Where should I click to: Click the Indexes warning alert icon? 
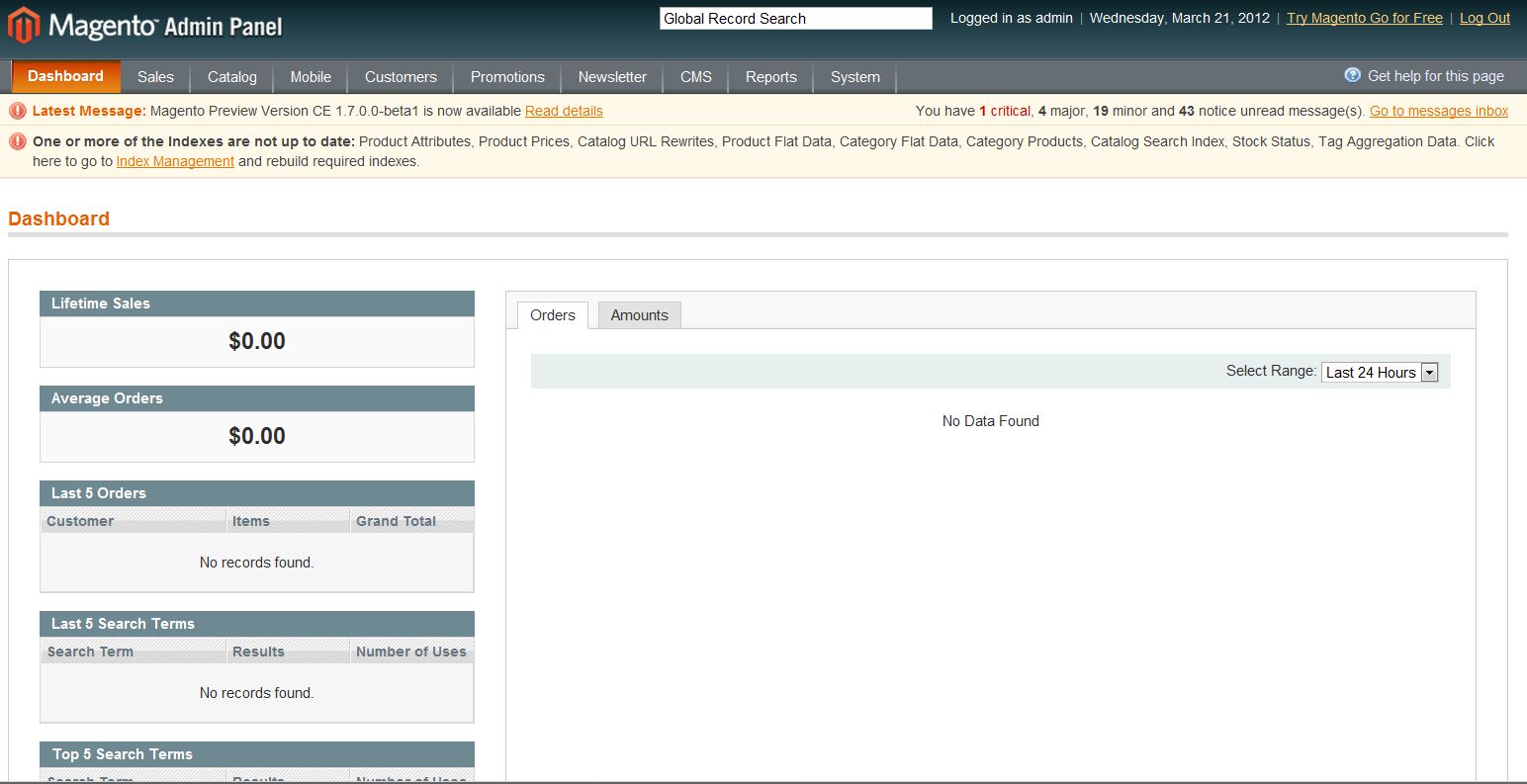[x=18, y=141]
